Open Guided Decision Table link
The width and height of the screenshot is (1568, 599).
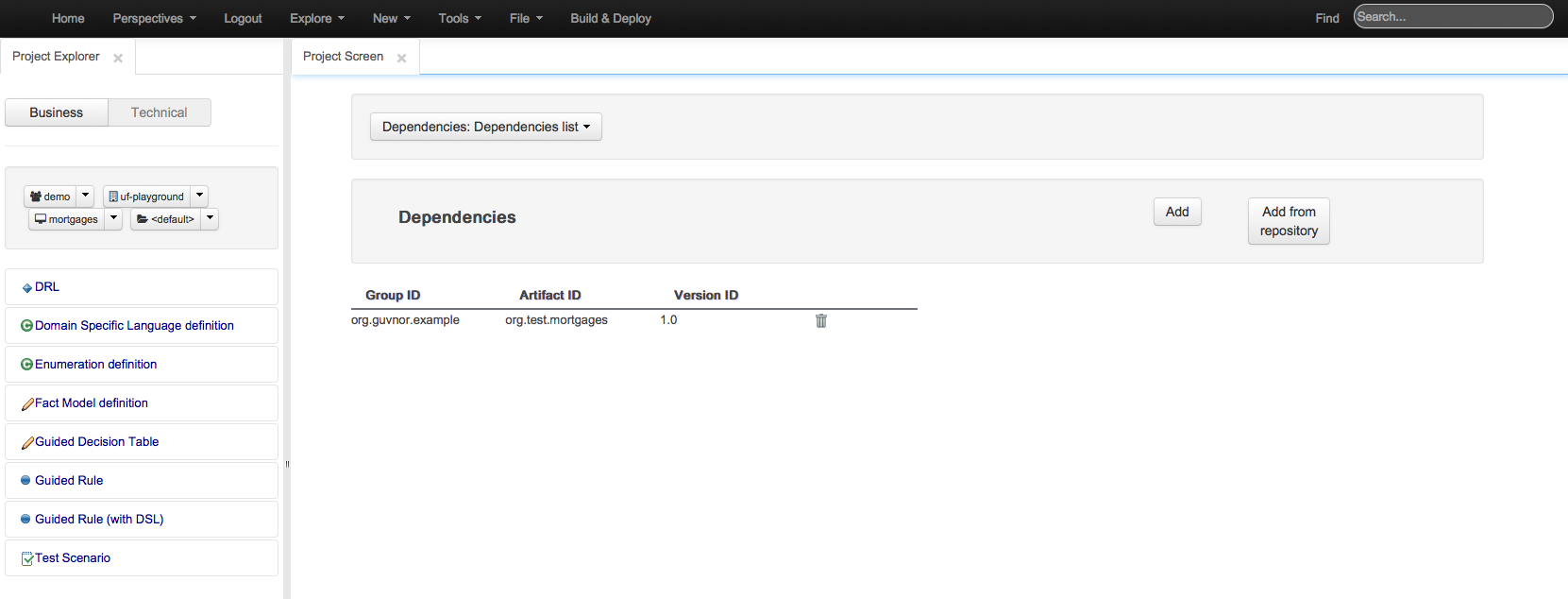96,442
